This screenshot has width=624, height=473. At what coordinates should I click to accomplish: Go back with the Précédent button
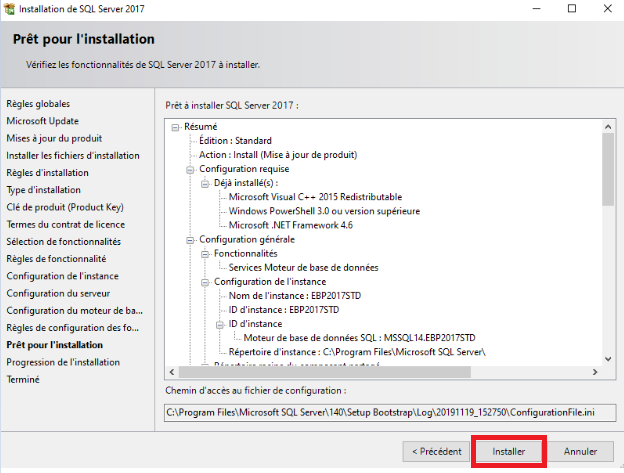[x=436, y=452]
